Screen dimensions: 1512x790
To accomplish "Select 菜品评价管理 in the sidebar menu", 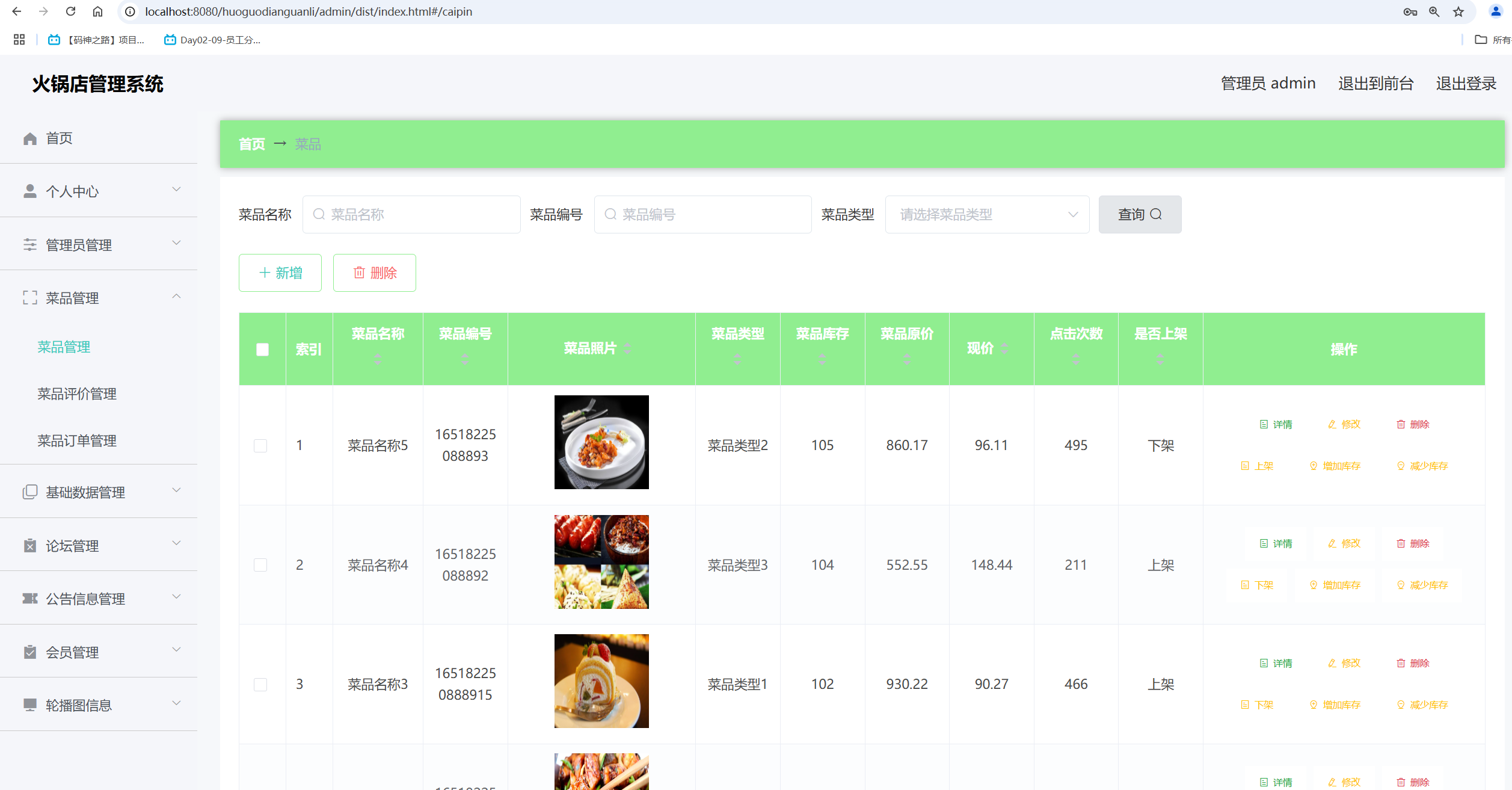I will point(76,394).
